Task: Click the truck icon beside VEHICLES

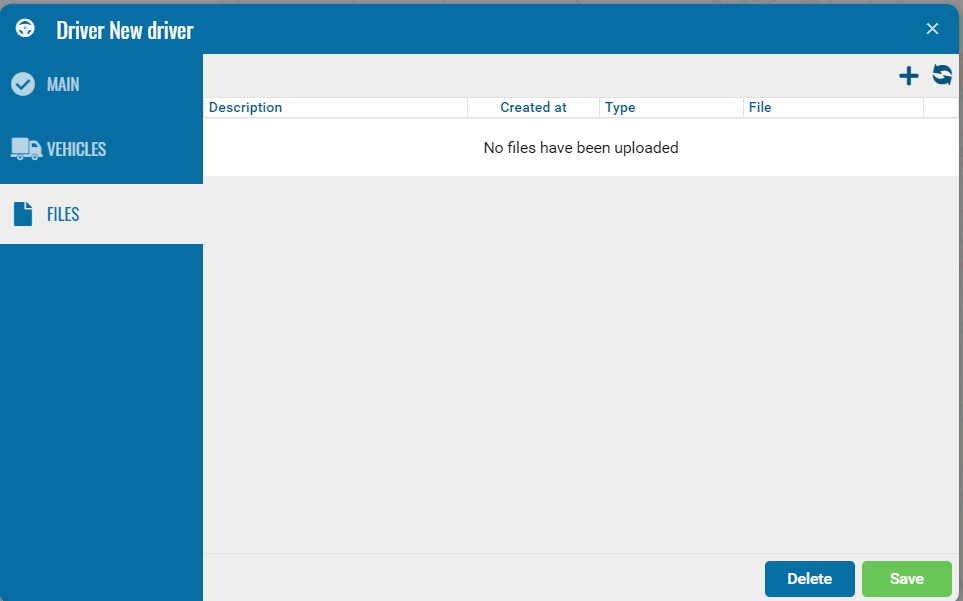Action: (26, 149)
